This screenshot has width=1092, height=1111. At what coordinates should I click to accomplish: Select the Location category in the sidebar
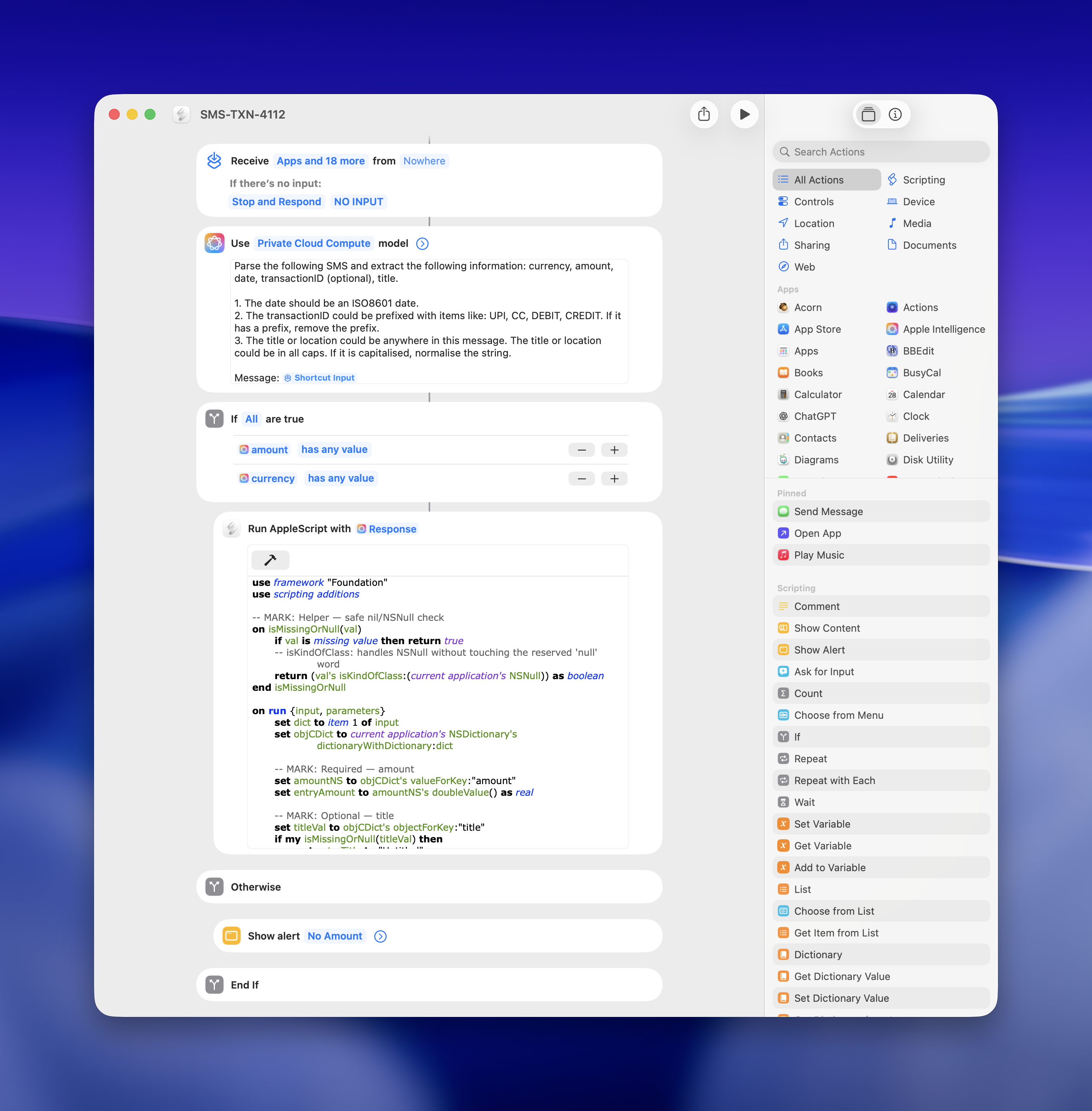click(x=813, y=223)
